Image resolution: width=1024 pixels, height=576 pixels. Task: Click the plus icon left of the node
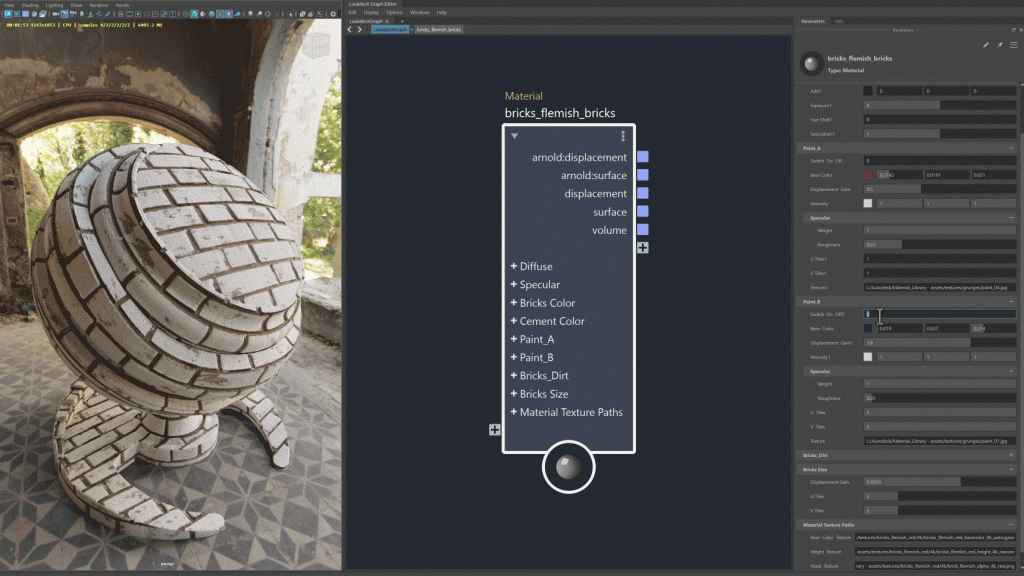click(x=494, y=429)
